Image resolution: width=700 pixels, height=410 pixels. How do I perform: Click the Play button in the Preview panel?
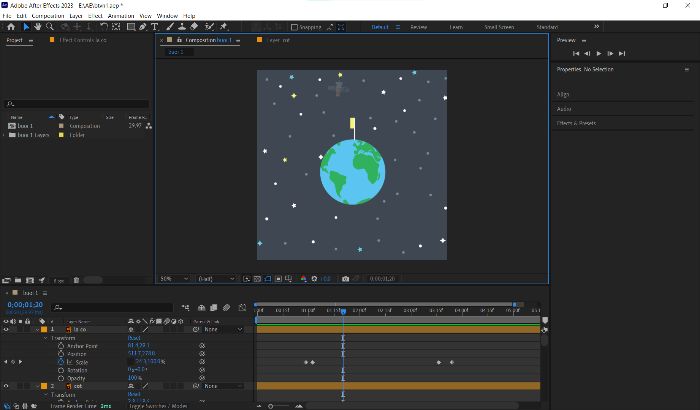[x=599, y=54]
